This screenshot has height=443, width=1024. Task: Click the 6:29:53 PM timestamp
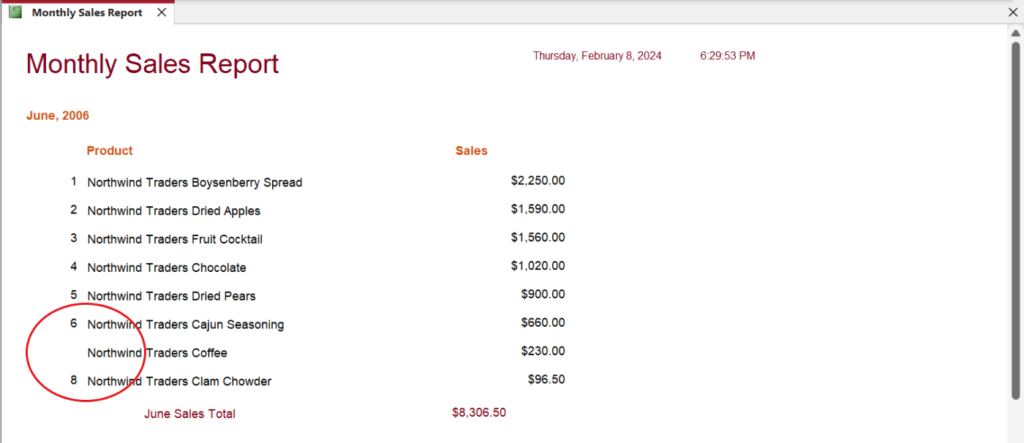pos(727,56)
